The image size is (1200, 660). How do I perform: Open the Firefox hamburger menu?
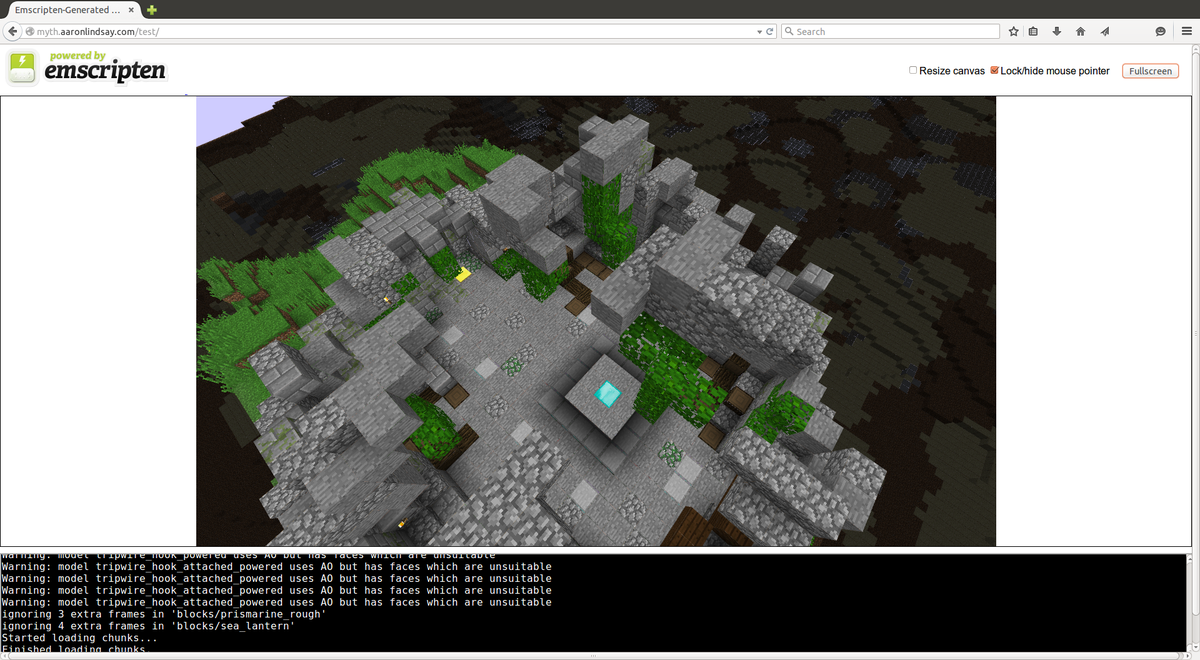coord(1186,31)
